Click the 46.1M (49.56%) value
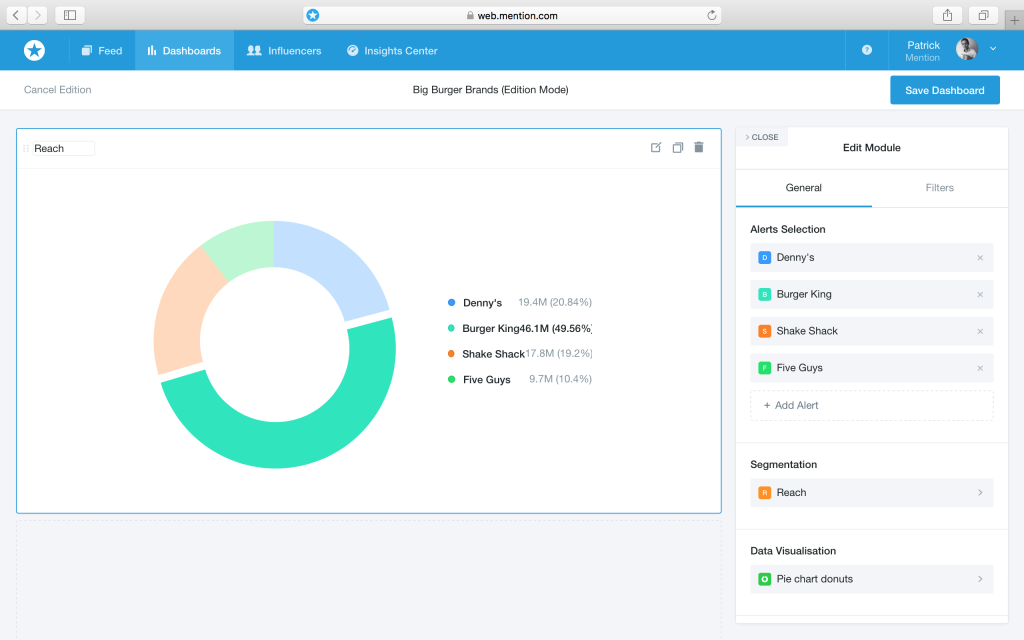The width and height of the screenshot is (1024, 640). click(x=556, y=328)
